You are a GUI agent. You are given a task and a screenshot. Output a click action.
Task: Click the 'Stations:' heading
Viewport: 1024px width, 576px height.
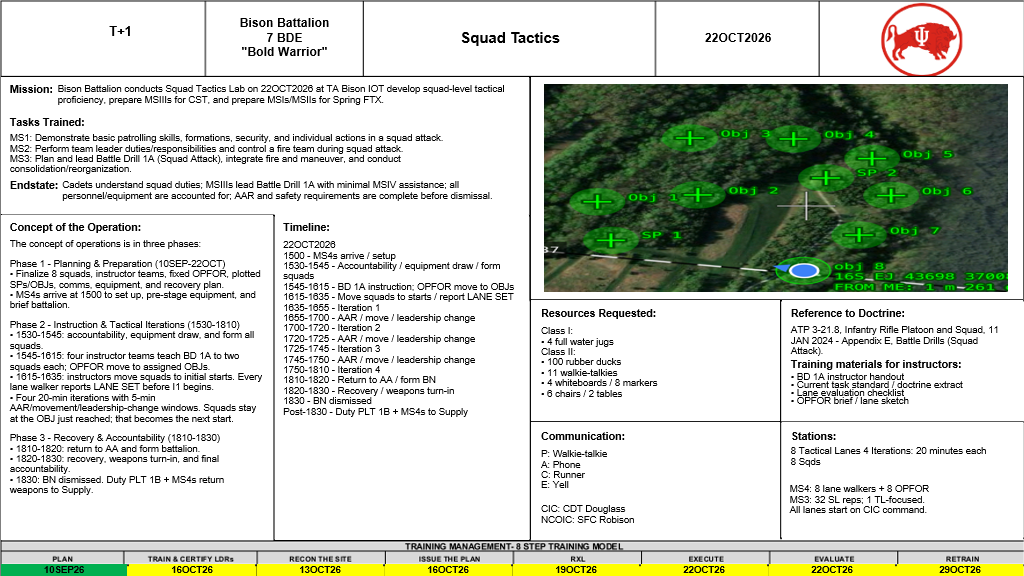813,436
